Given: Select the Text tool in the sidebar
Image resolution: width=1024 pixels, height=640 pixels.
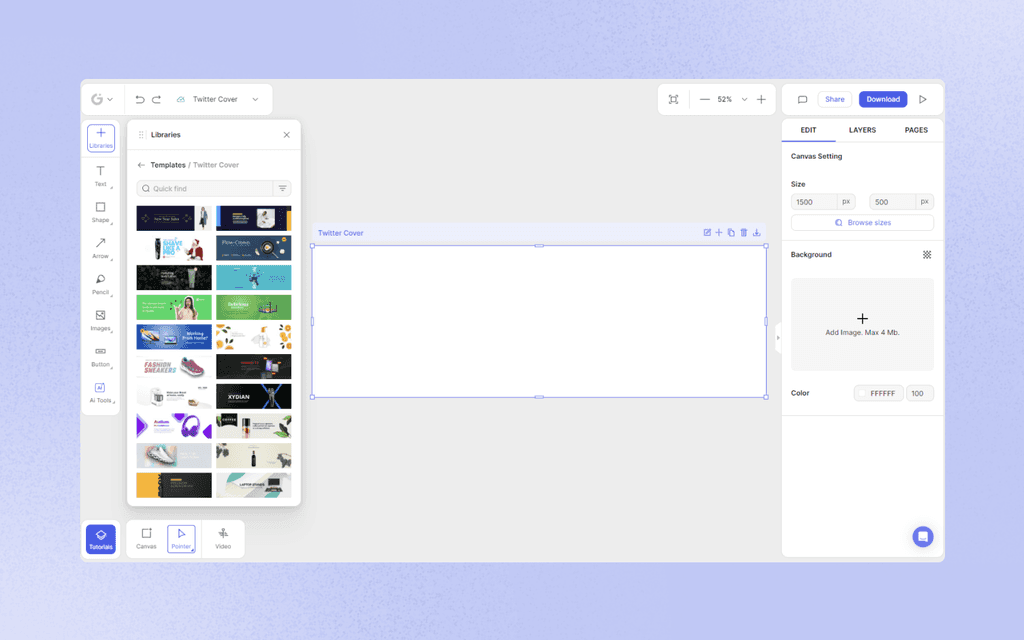Looking at the screenshot, I should click(x=100, y=177).
